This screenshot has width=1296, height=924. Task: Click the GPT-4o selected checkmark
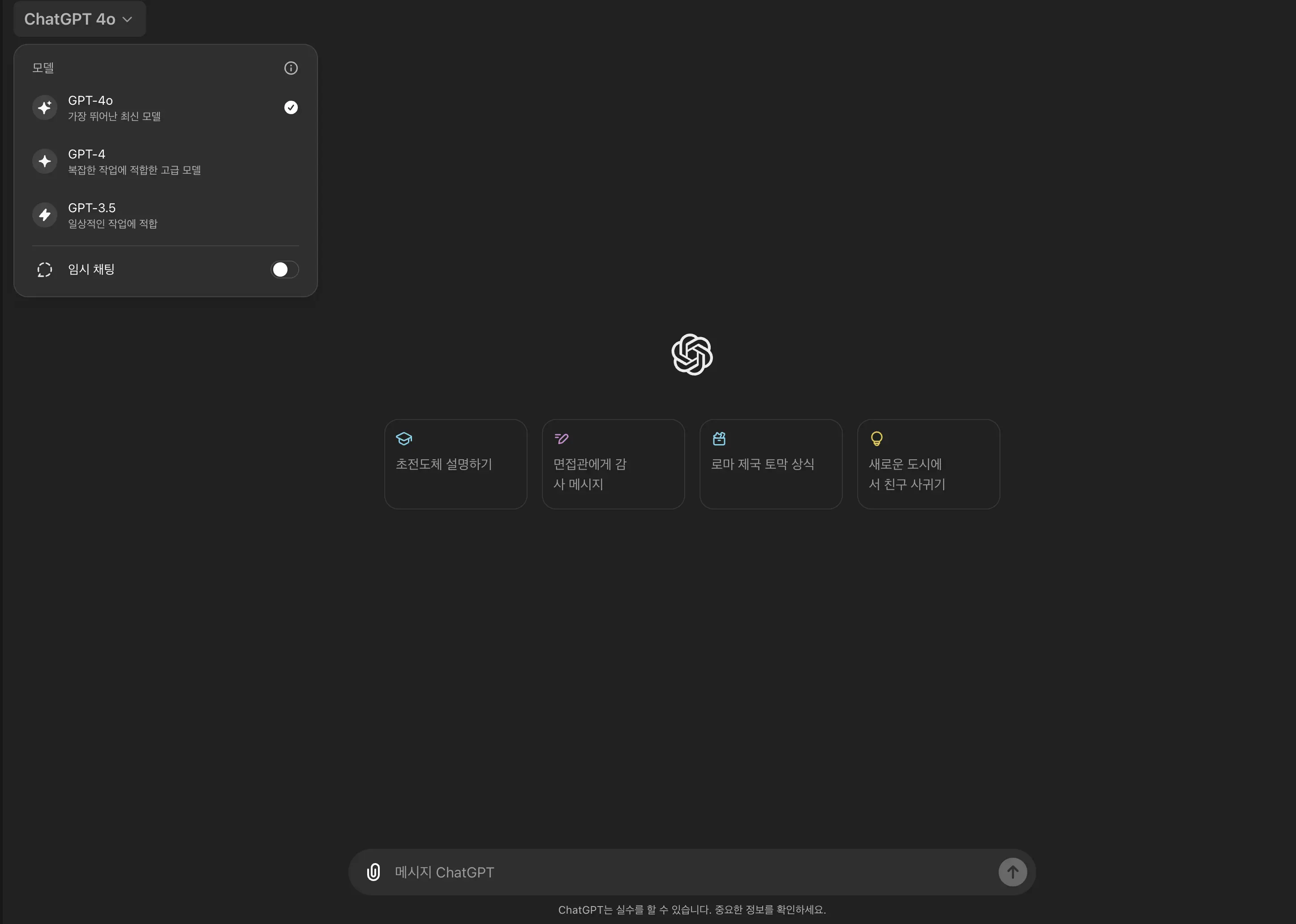(x=291, y=107)
